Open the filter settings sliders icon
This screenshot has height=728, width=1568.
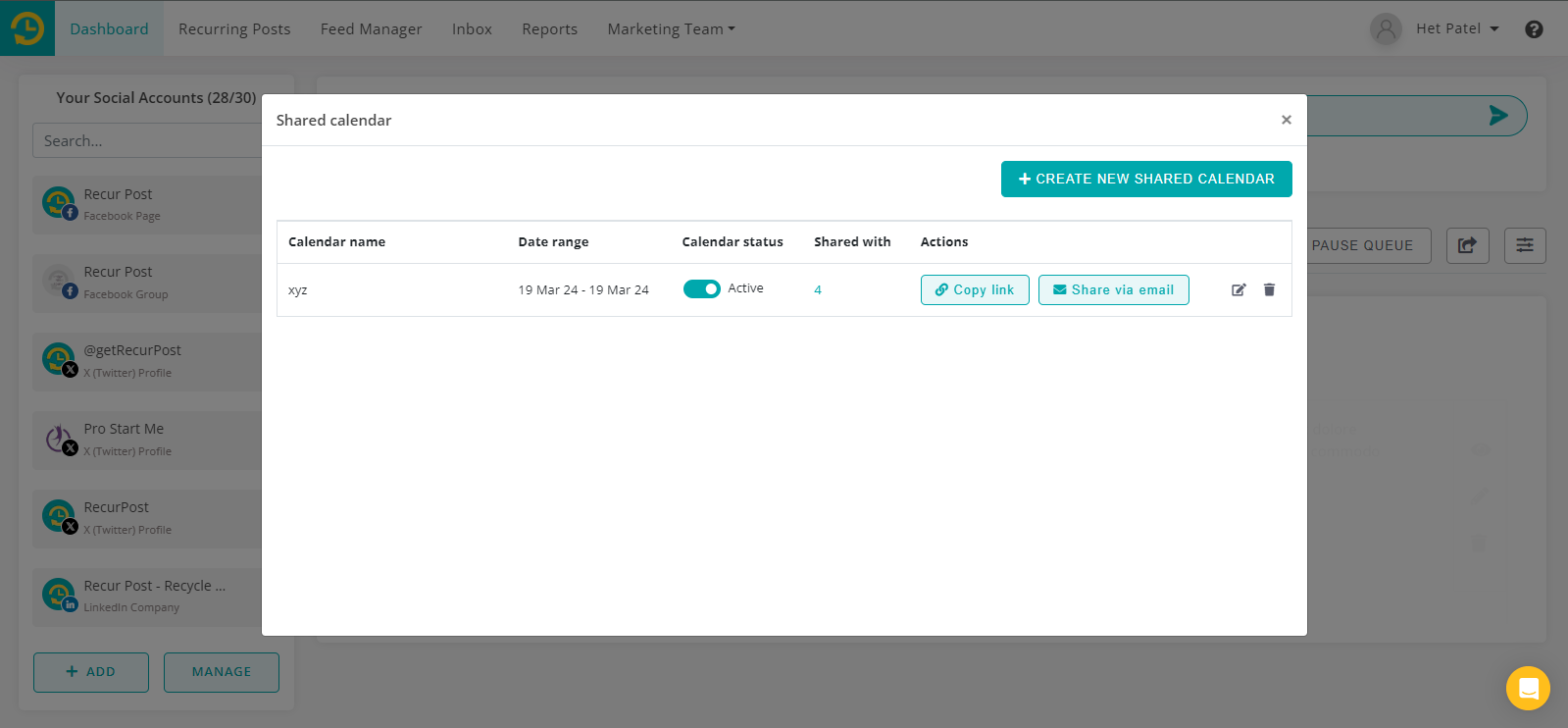tap(1525, 245)
